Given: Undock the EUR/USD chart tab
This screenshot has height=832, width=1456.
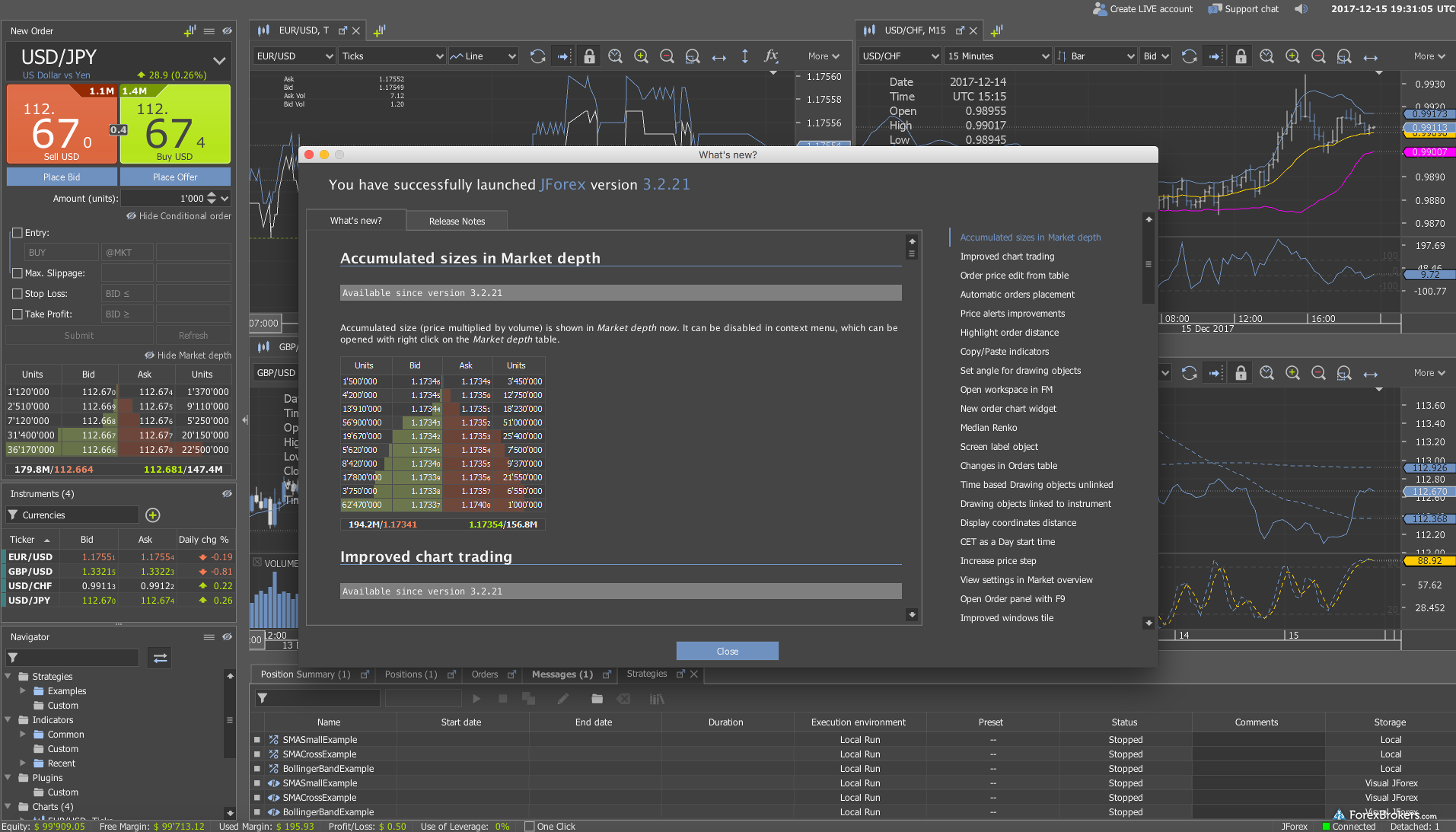Looking at the screenshot, I should (x=342, y=30).
